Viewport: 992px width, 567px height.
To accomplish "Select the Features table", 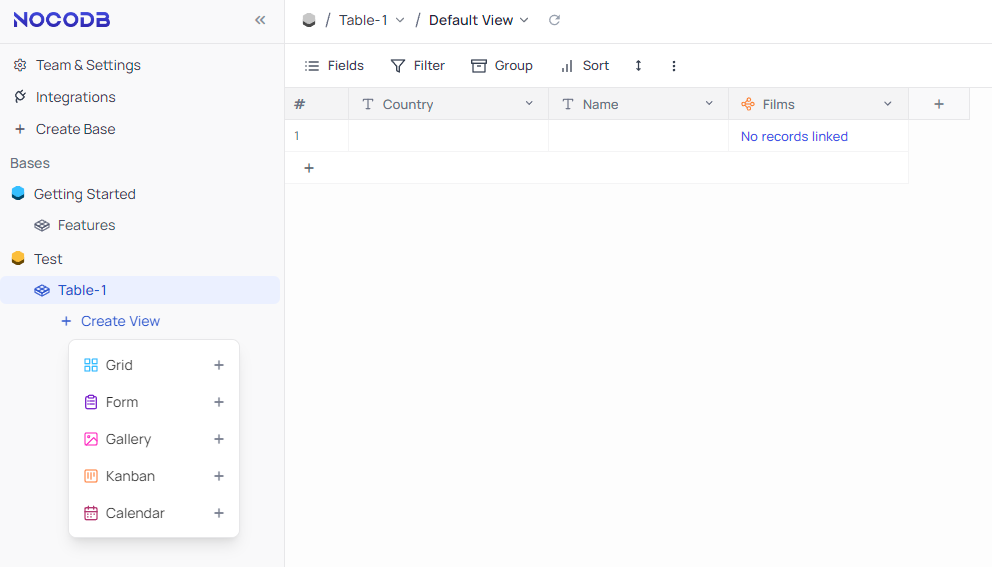I will click(x=86, y=225).
